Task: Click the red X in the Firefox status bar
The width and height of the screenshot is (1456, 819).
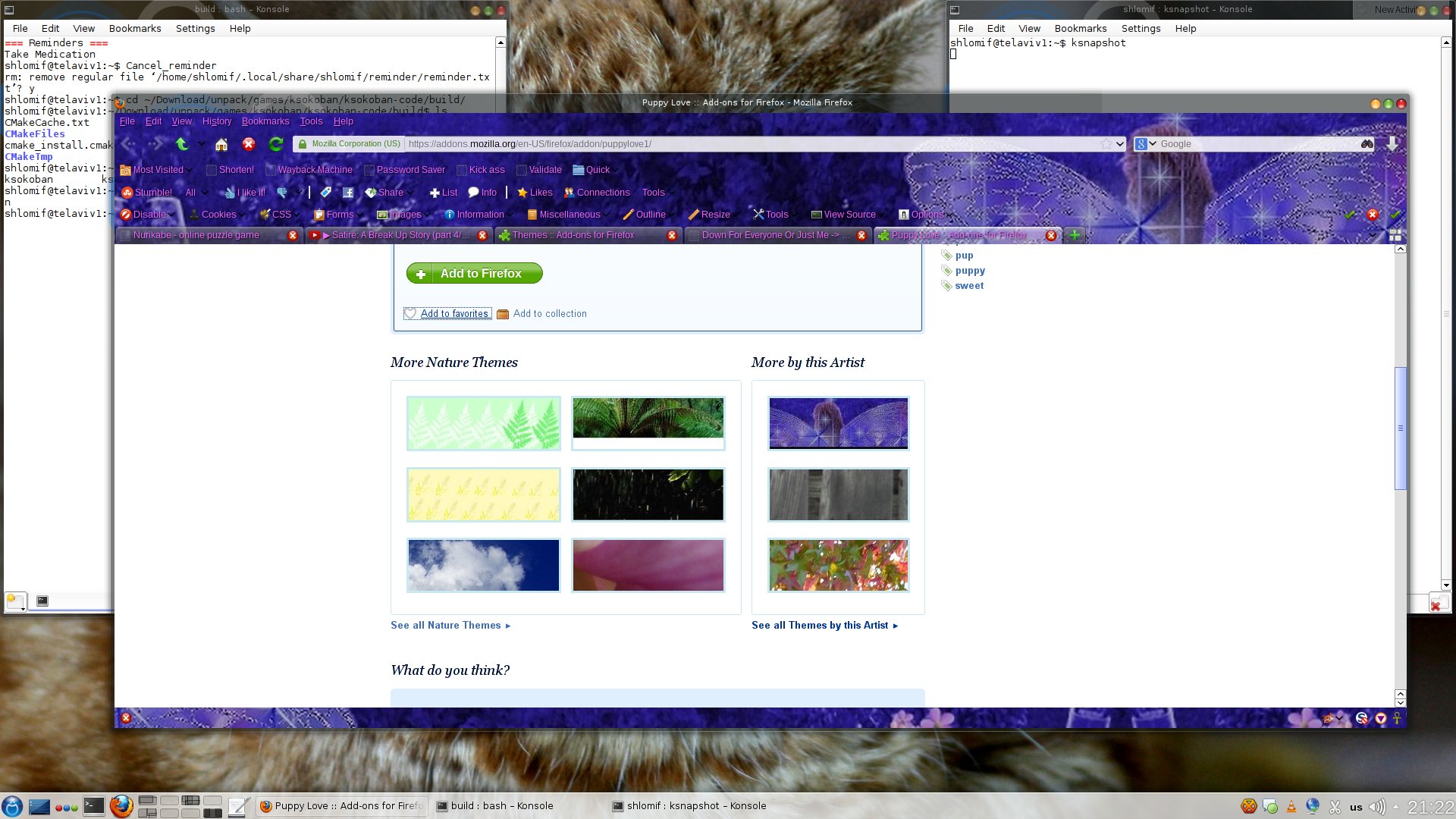Action: [x=126, y=718]
